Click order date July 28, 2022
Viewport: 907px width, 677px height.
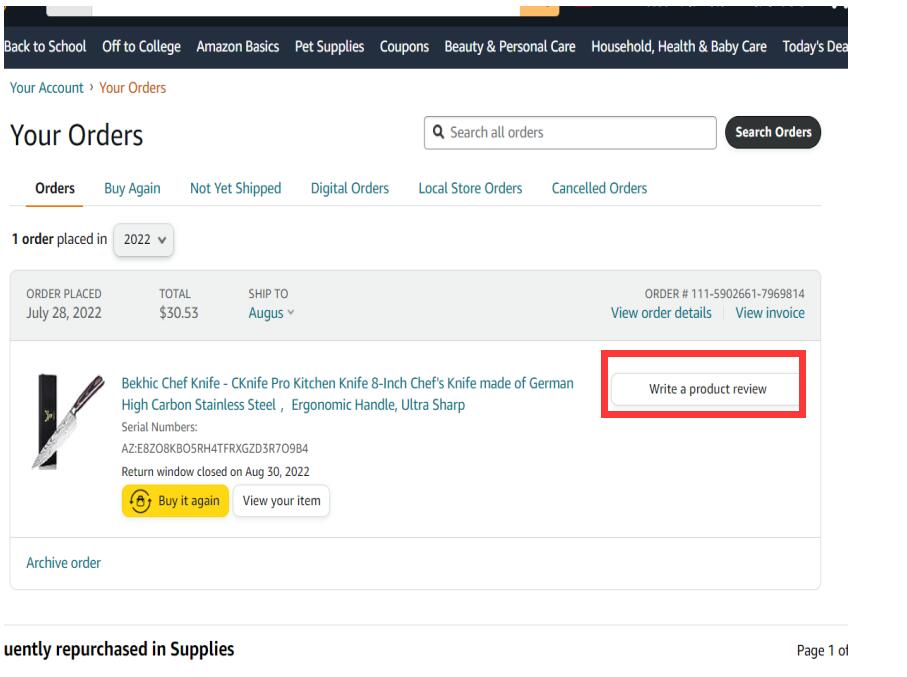[64, 313]
